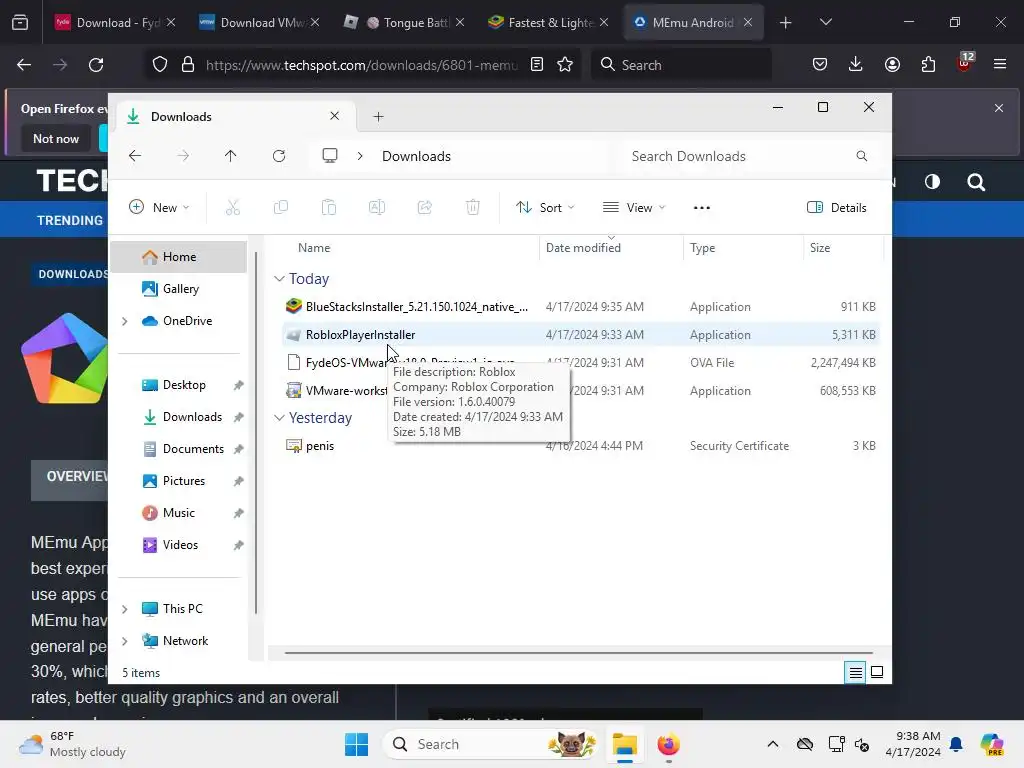This screenshot has width=1024, height=768.
Task: Toggle TechSpot dark mode contrast icon
Action: tap(932, 182)
